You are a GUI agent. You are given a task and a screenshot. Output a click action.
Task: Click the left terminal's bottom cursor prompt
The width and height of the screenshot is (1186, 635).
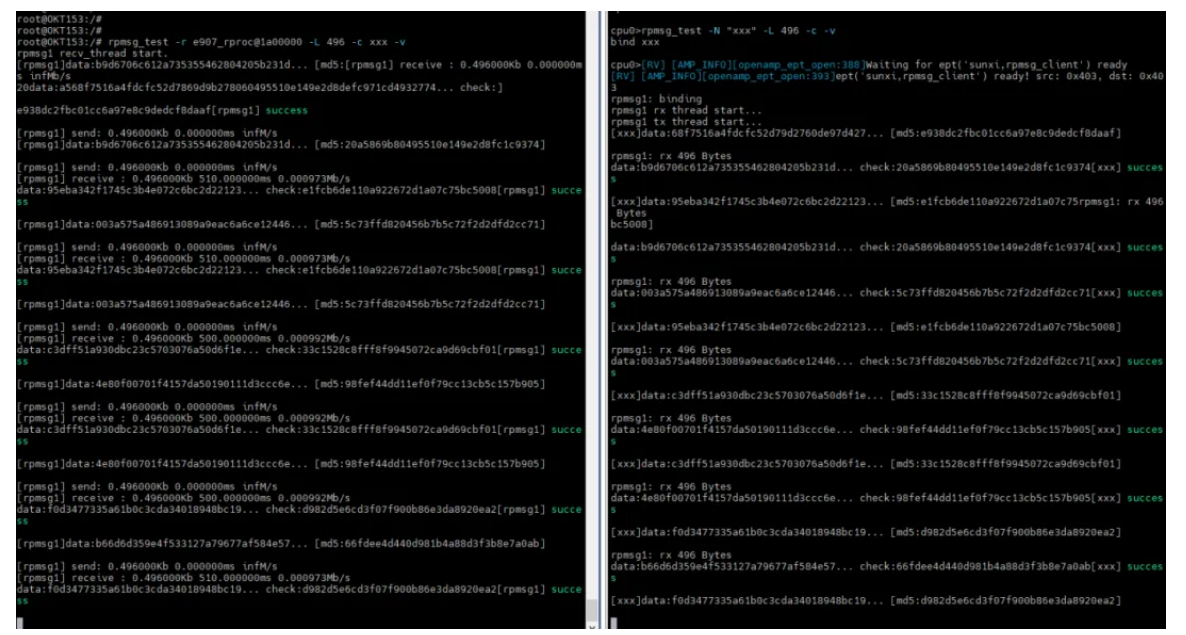(20, 623)
